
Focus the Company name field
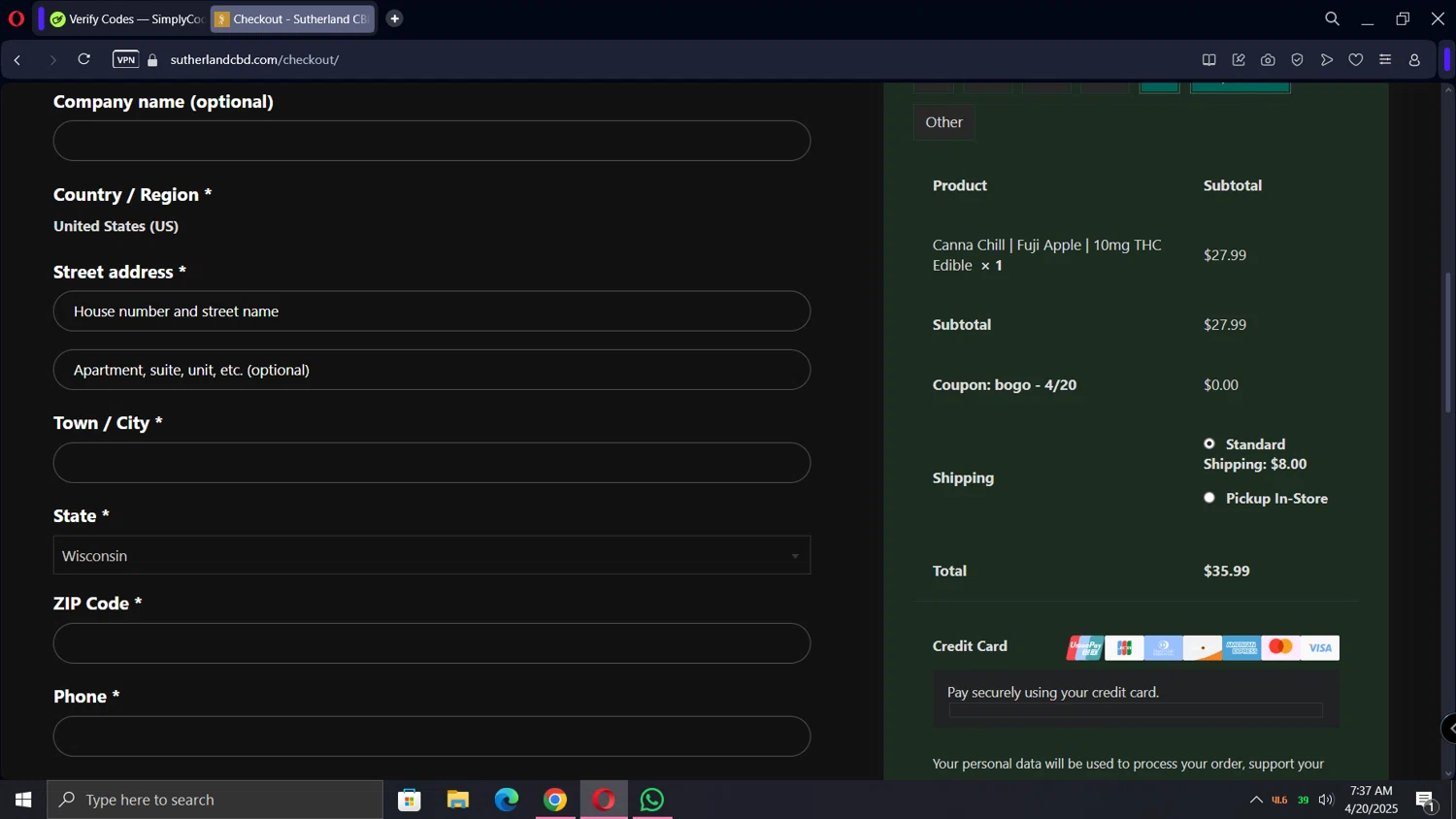(432, 141)
